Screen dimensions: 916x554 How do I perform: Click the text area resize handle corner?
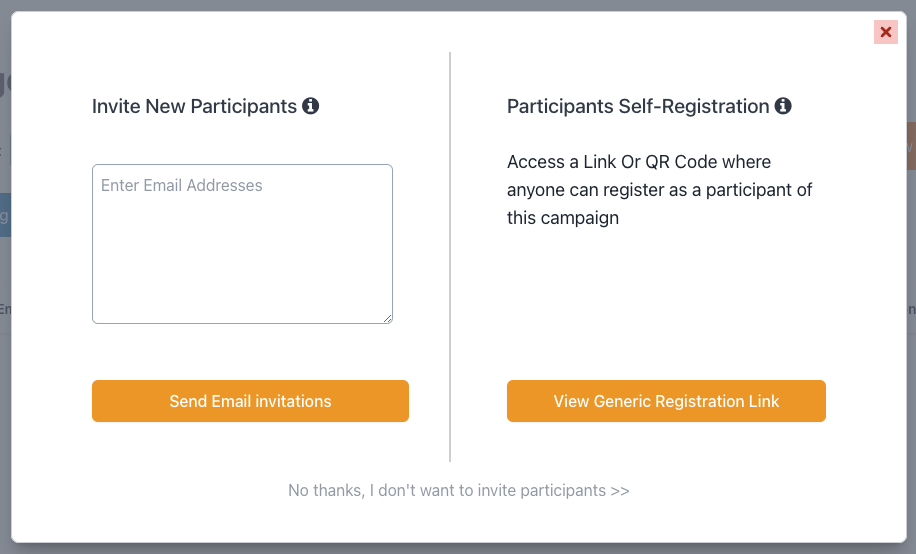tap(387, 318)
